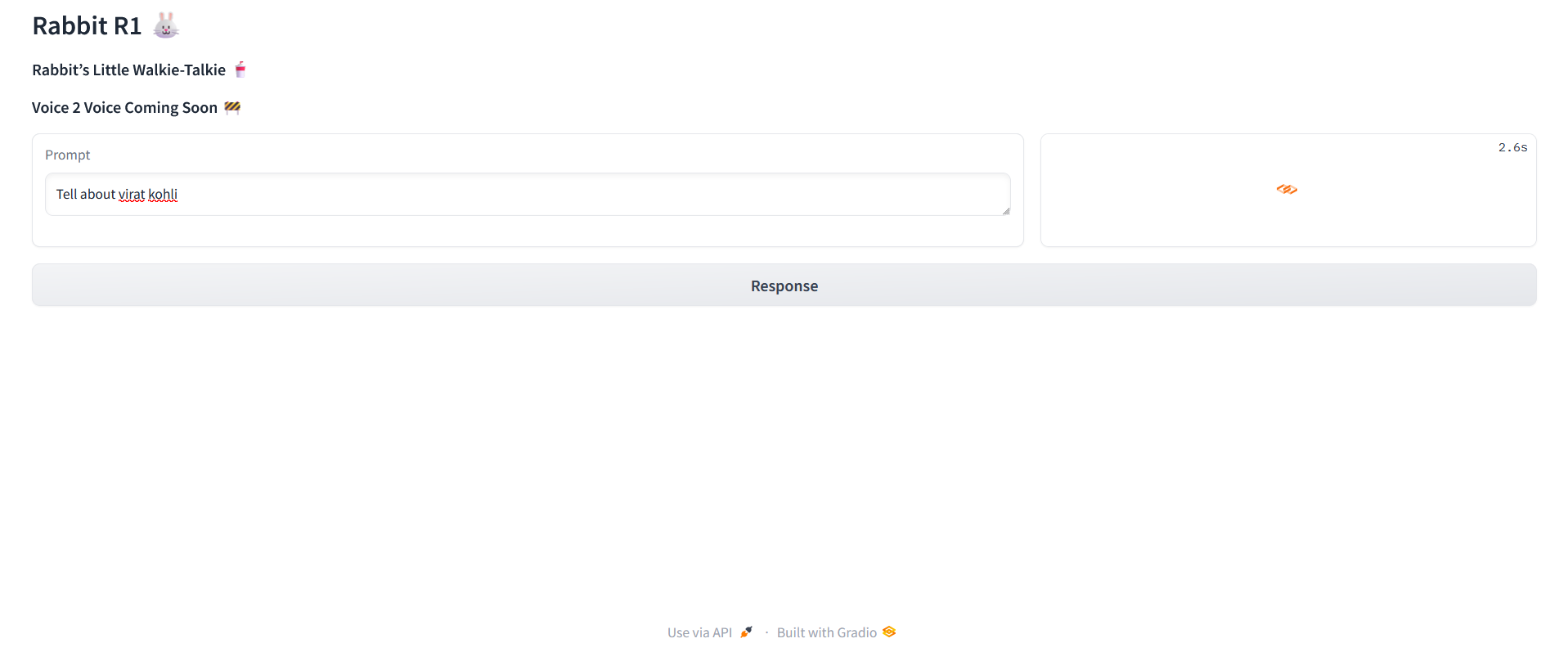Image resolution: width=1568 pixels, height=652 pixels.
Task: Open the Use via API link
Action: coord(710,632)
